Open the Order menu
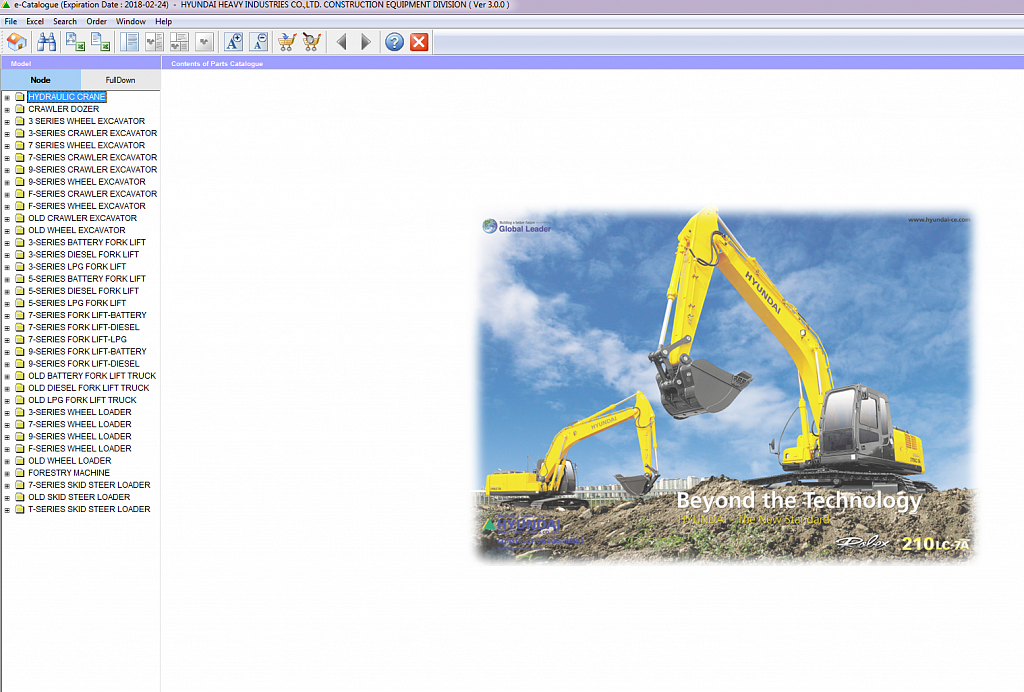 [97, 22]
